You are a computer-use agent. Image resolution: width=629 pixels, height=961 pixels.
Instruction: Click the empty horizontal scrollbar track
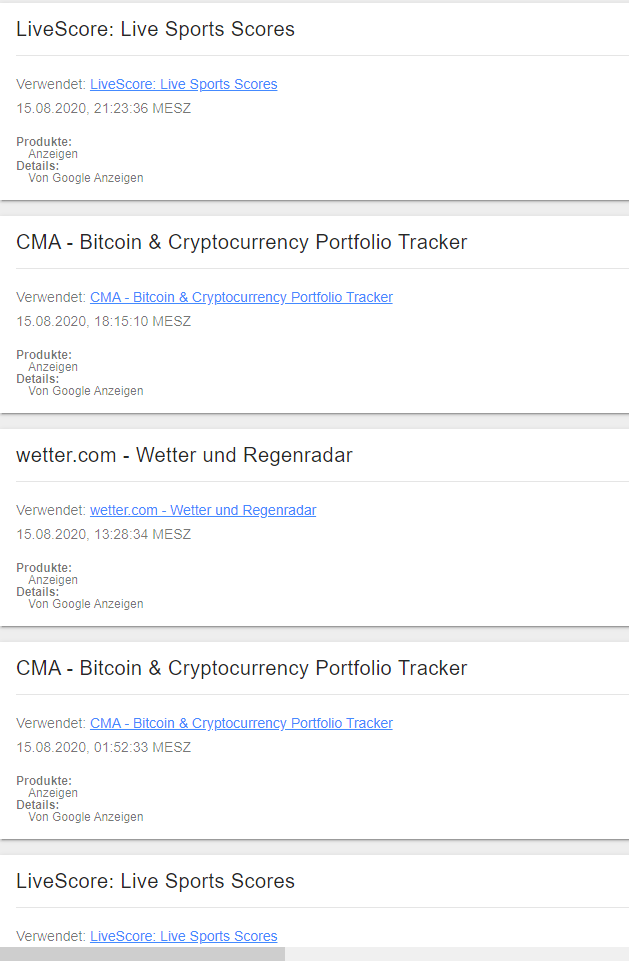tap(456, 954)
